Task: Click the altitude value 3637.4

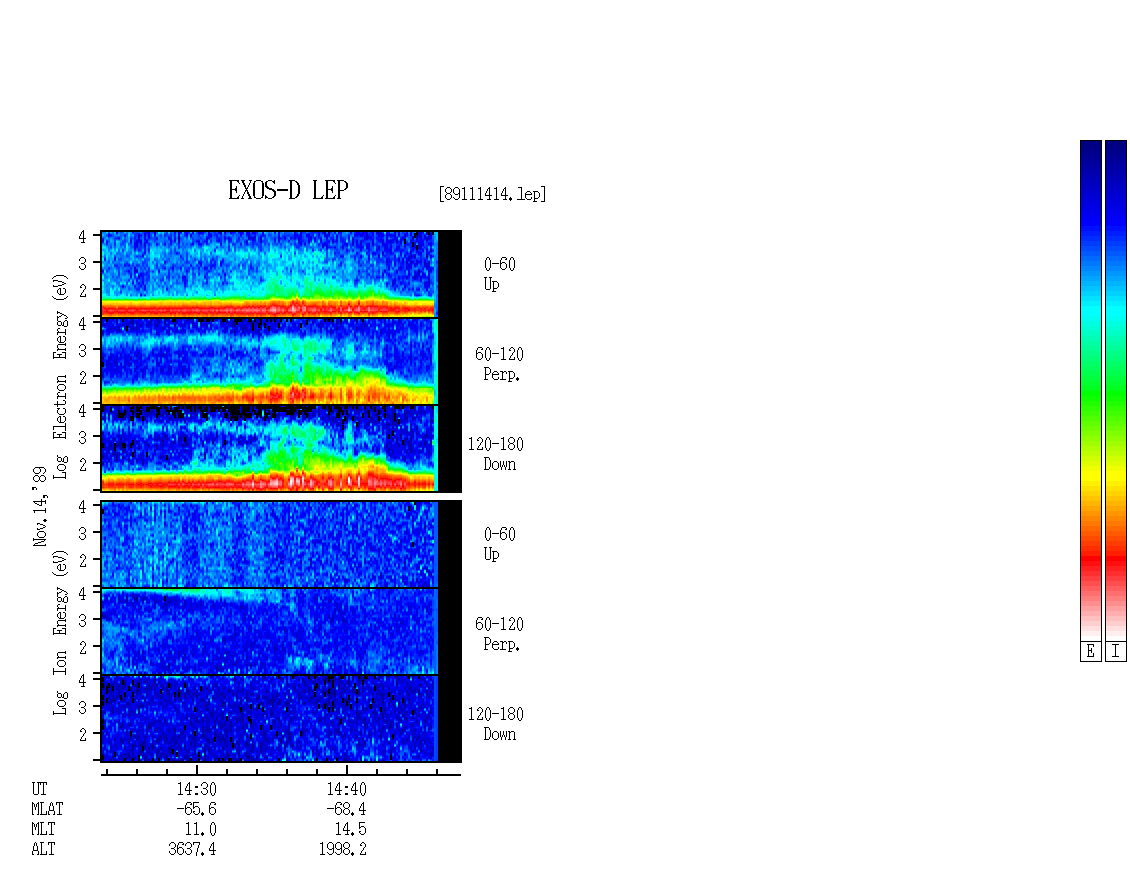Action: (192, 850)
